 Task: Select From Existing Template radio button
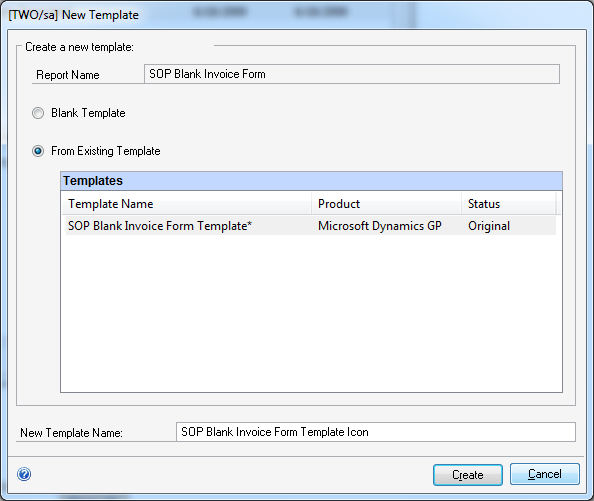(x=38, y=151)
